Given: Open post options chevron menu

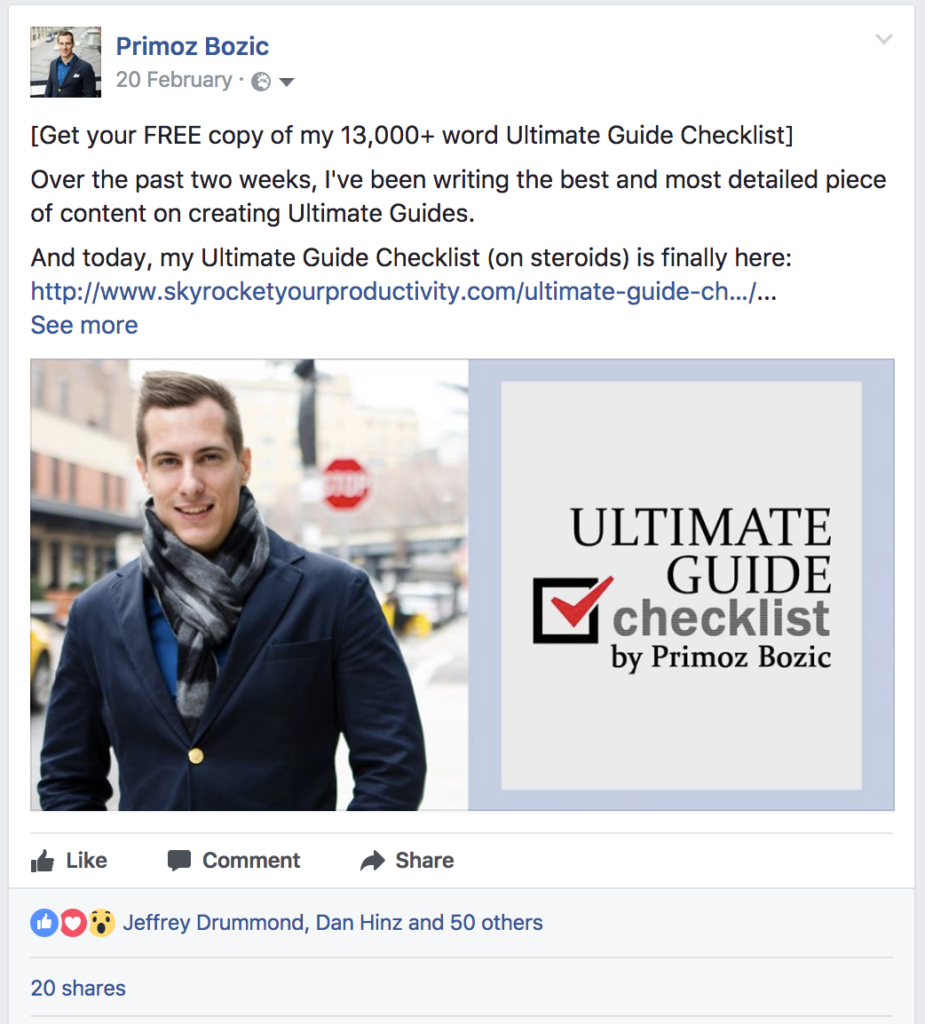Looking at the screenshot, I should pos(884,39).
